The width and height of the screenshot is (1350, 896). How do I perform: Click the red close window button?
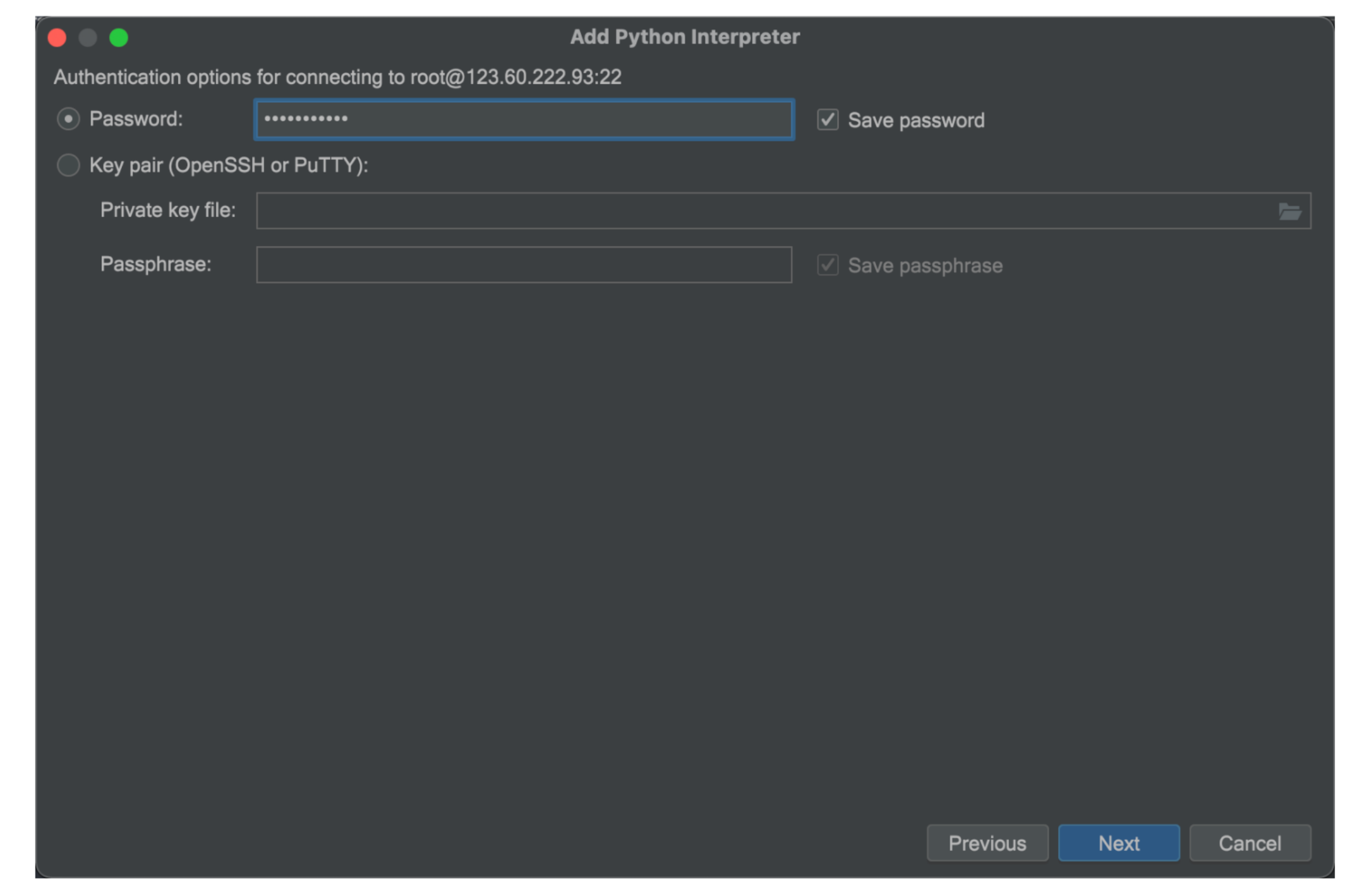coord(57,38)
